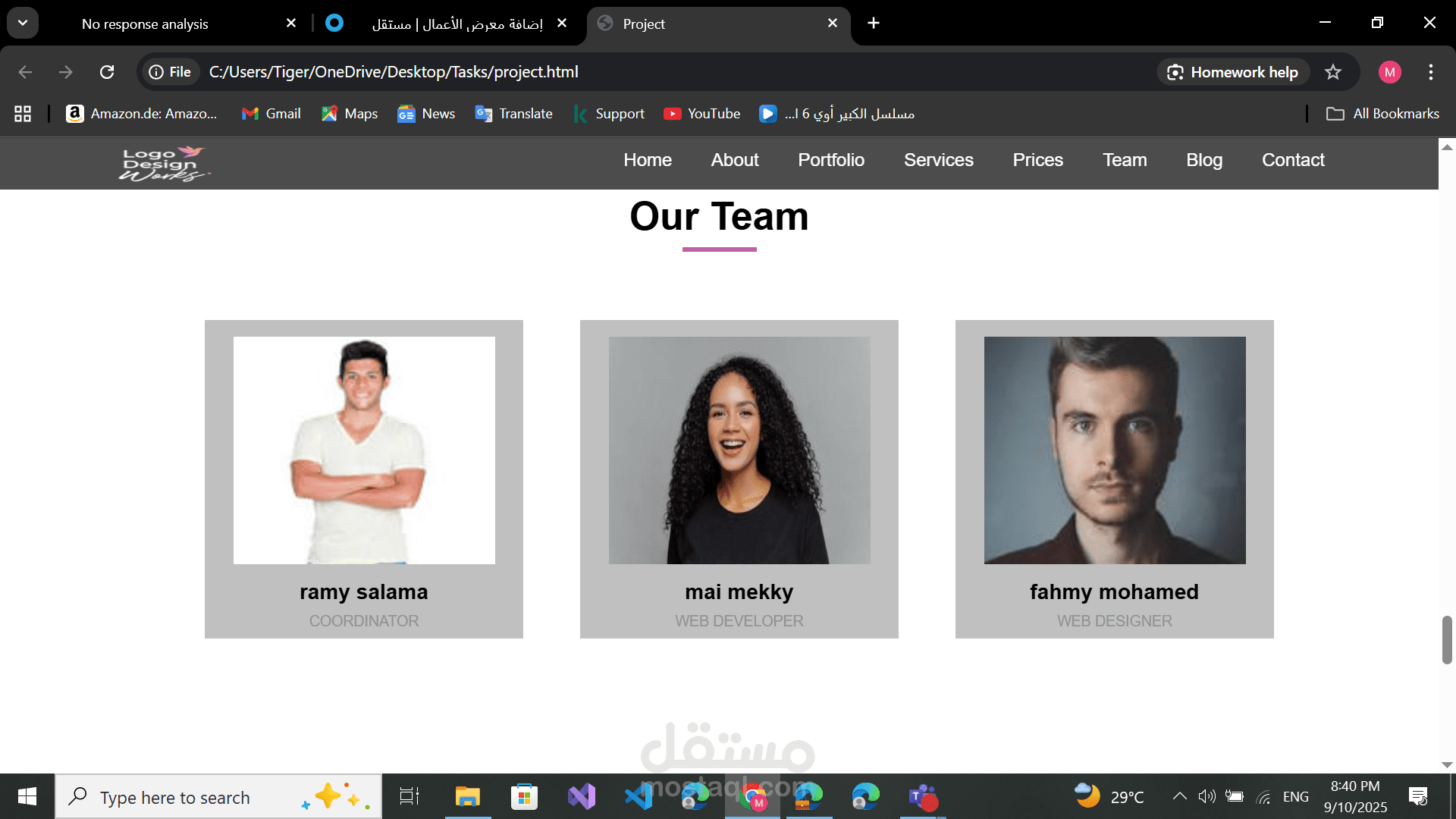Open Visual Studio from the taskbar
The height and width of the screenshot is (819, 1456).
click(582, 797)
